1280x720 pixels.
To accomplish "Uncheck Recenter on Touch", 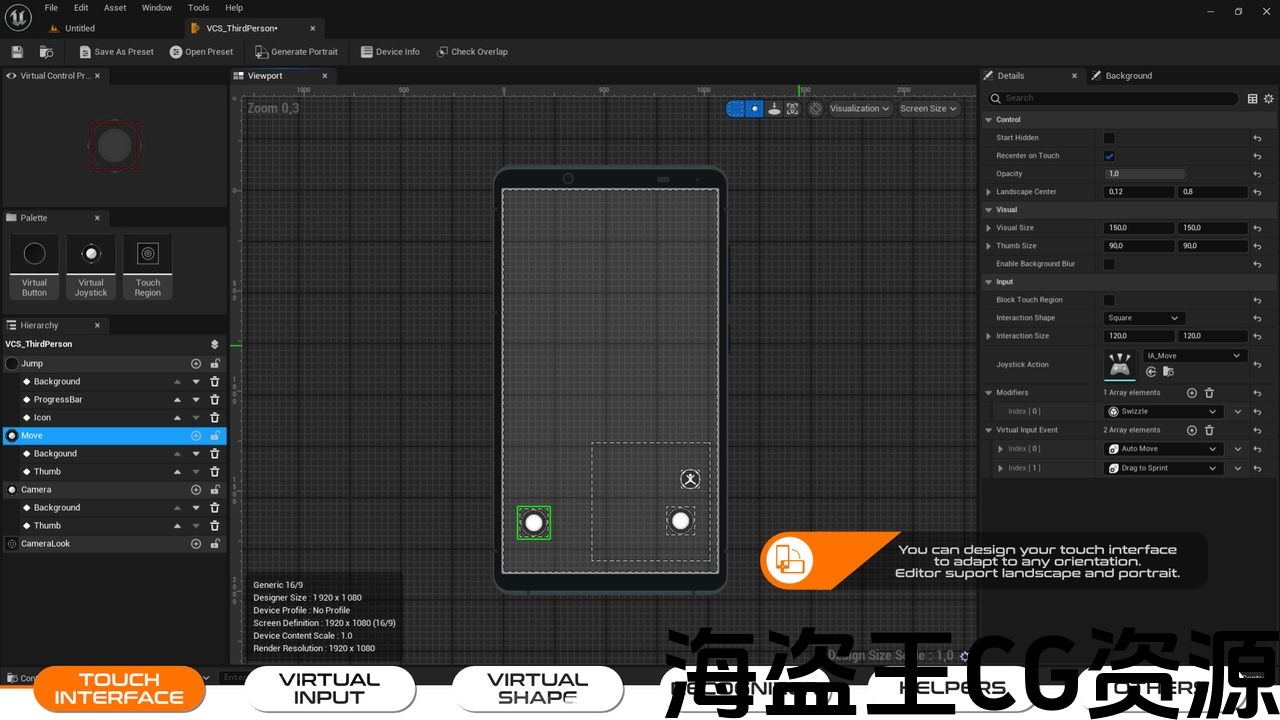I will coord(1109,156).
